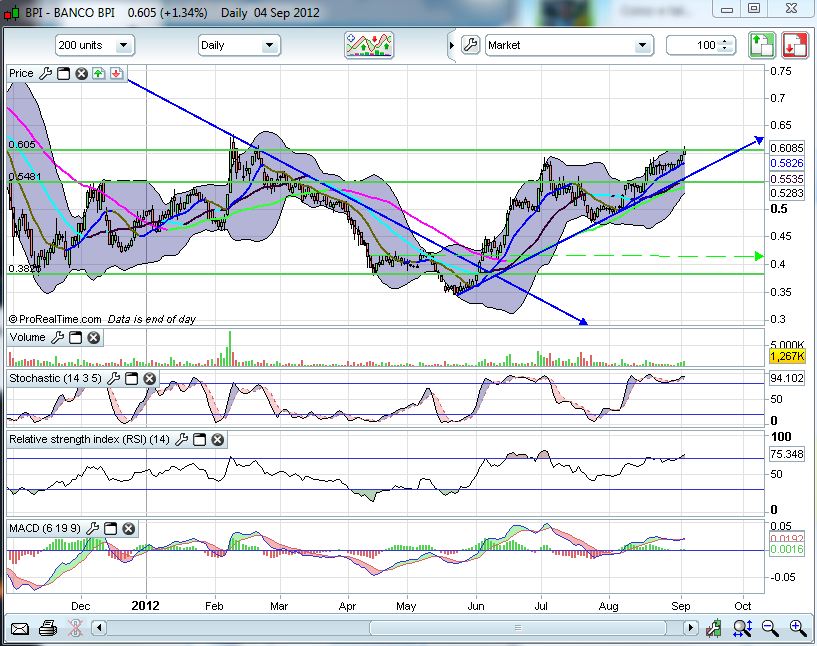The image size is (817, 646).
Task: Maximize the MACD panel
Action: (x=110, y=529)
